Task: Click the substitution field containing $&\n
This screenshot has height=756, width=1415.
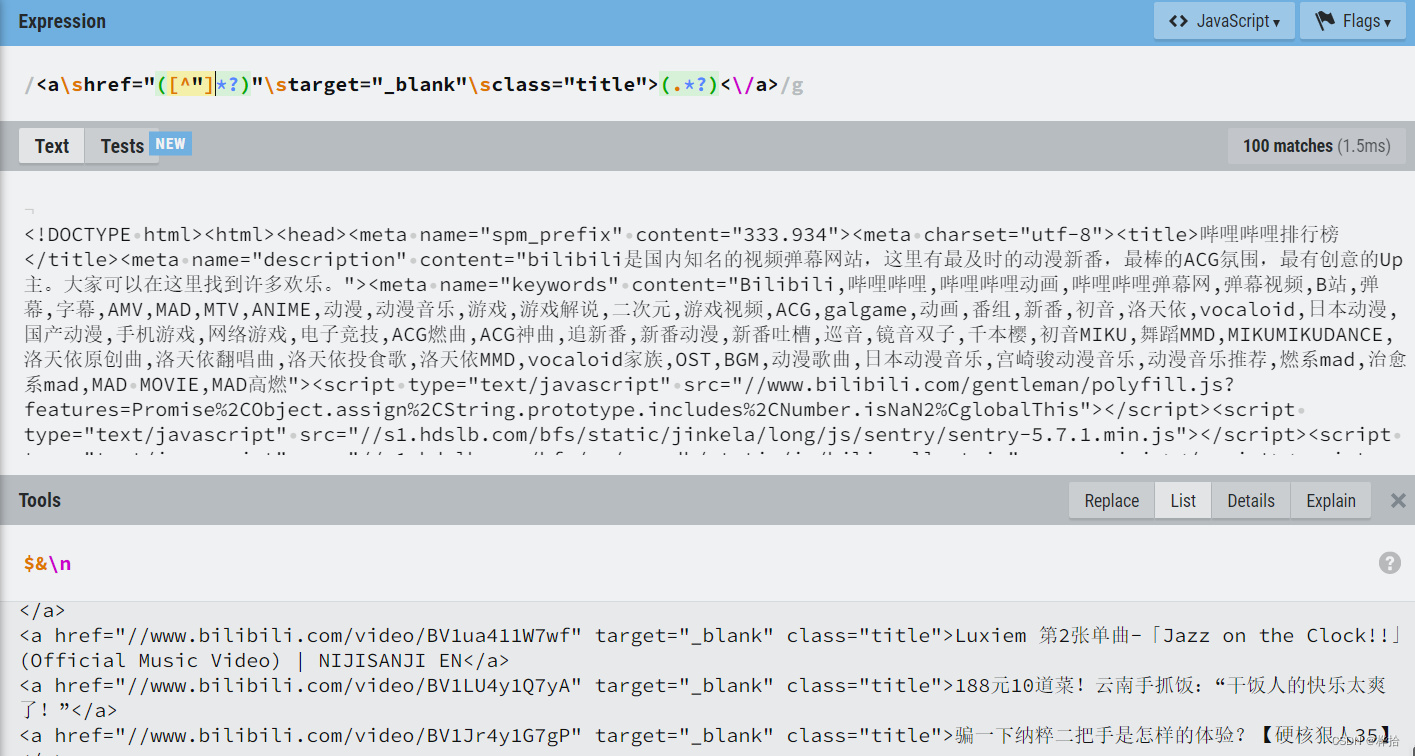Action: pyautogui.click(x=45, y=564)
